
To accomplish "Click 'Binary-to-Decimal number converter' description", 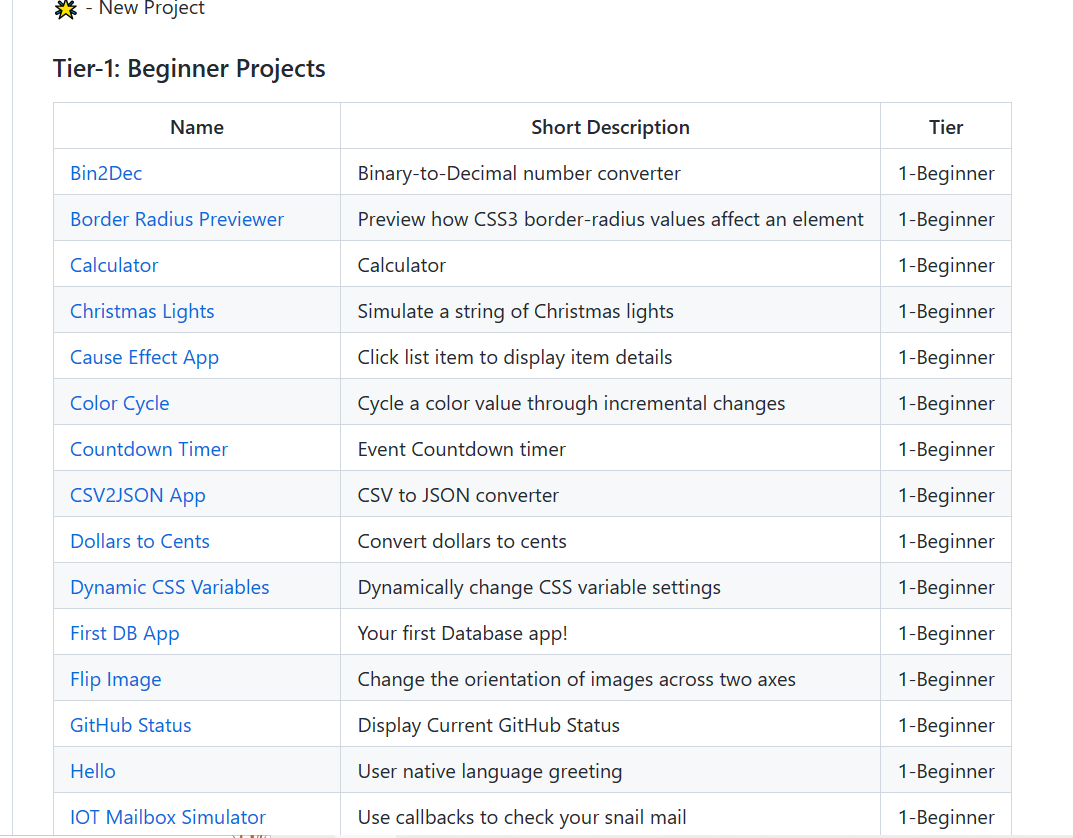I will click(519, 173).
